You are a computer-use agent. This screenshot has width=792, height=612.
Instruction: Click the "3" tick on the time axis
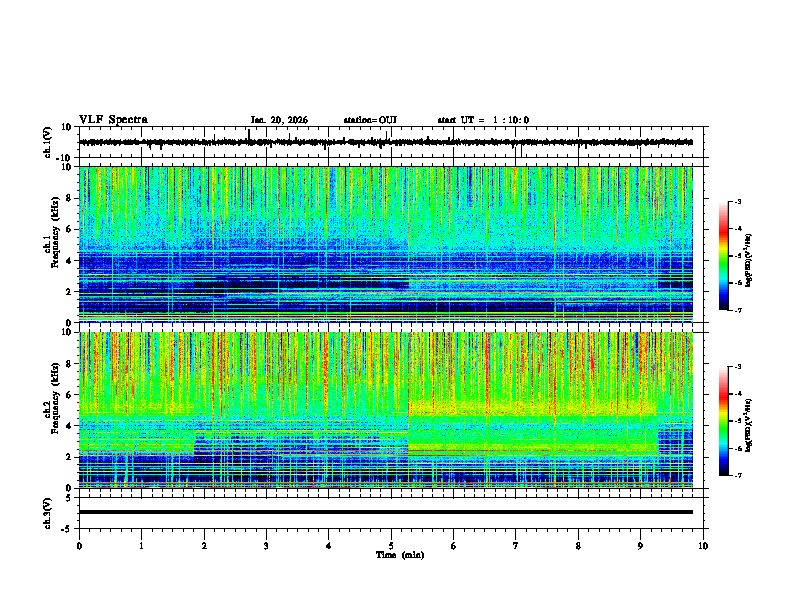pos(266,546)
